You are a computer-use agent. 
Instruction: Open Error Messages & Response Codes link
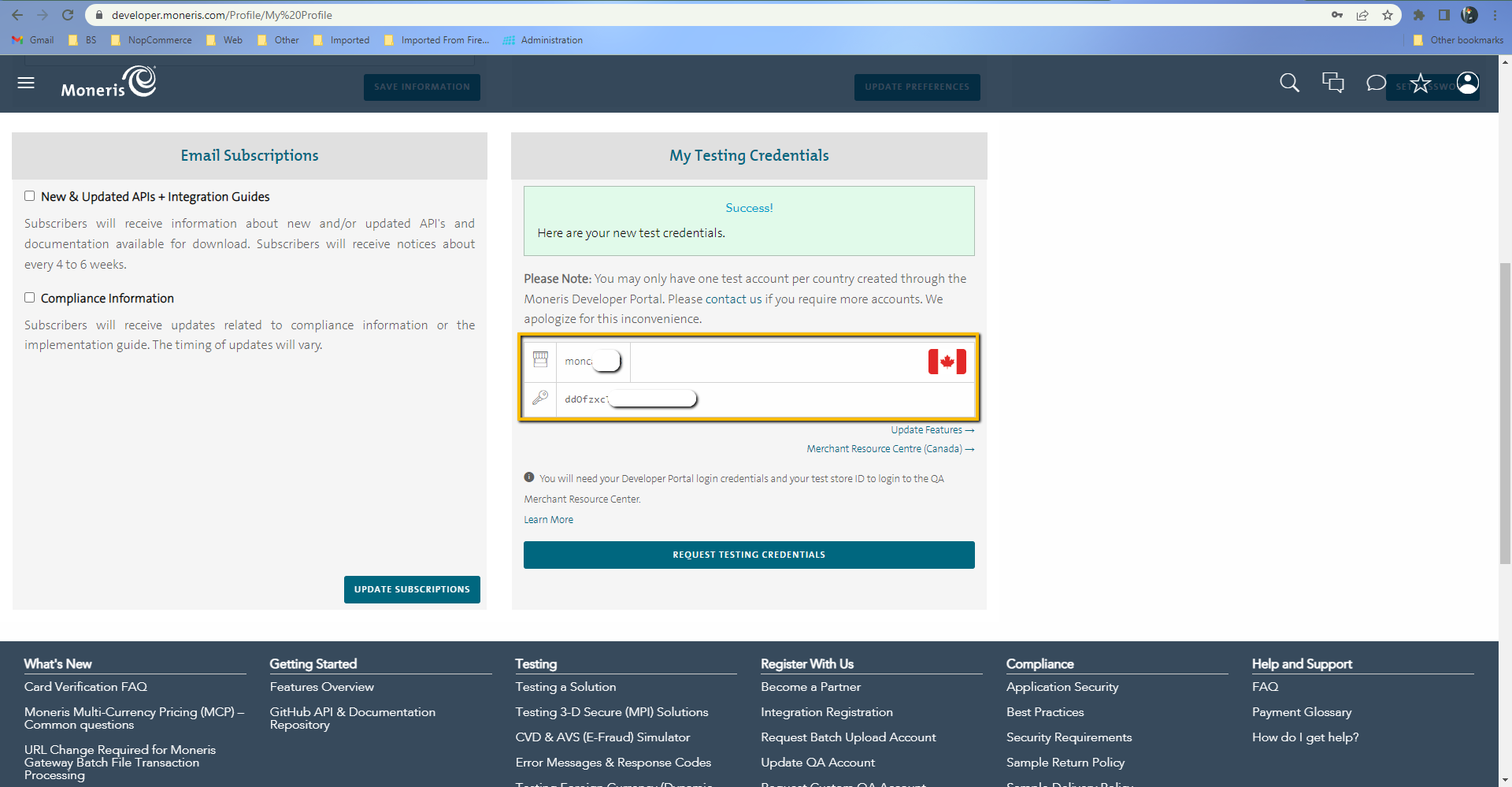[613, 763]
